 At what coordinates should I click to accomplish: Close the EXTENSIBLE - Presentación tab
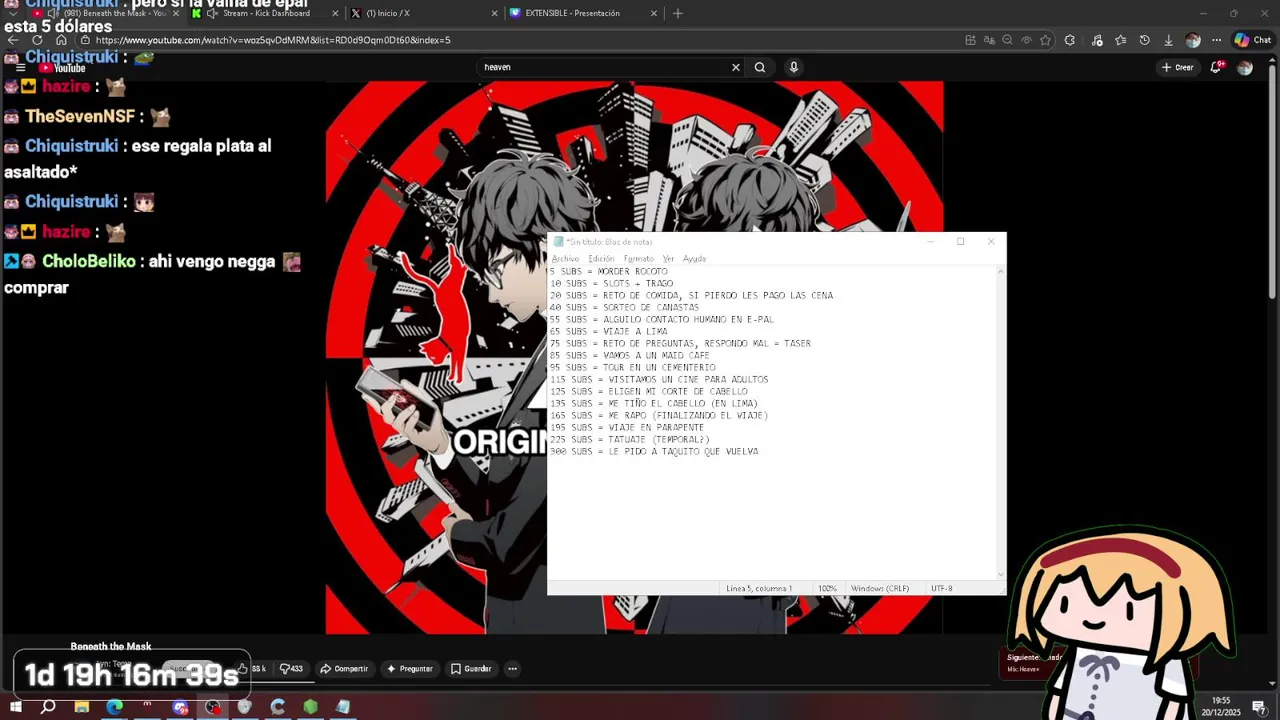click(655, 13)
